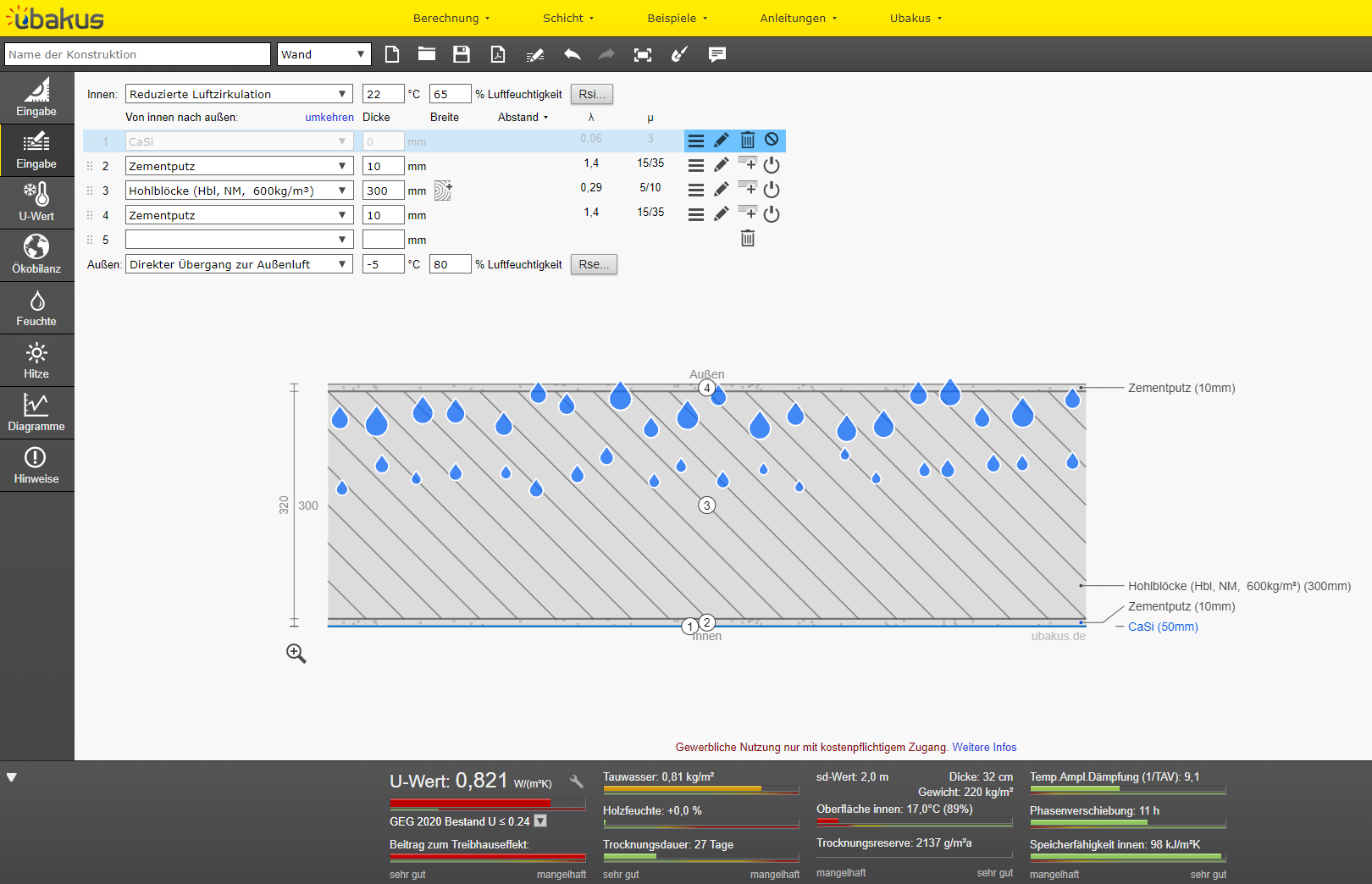Image resolution: width=1372 pixels, height=884 pixels.
Task: Open the empty layer 5 material dropdown
Action: [239, 240]
